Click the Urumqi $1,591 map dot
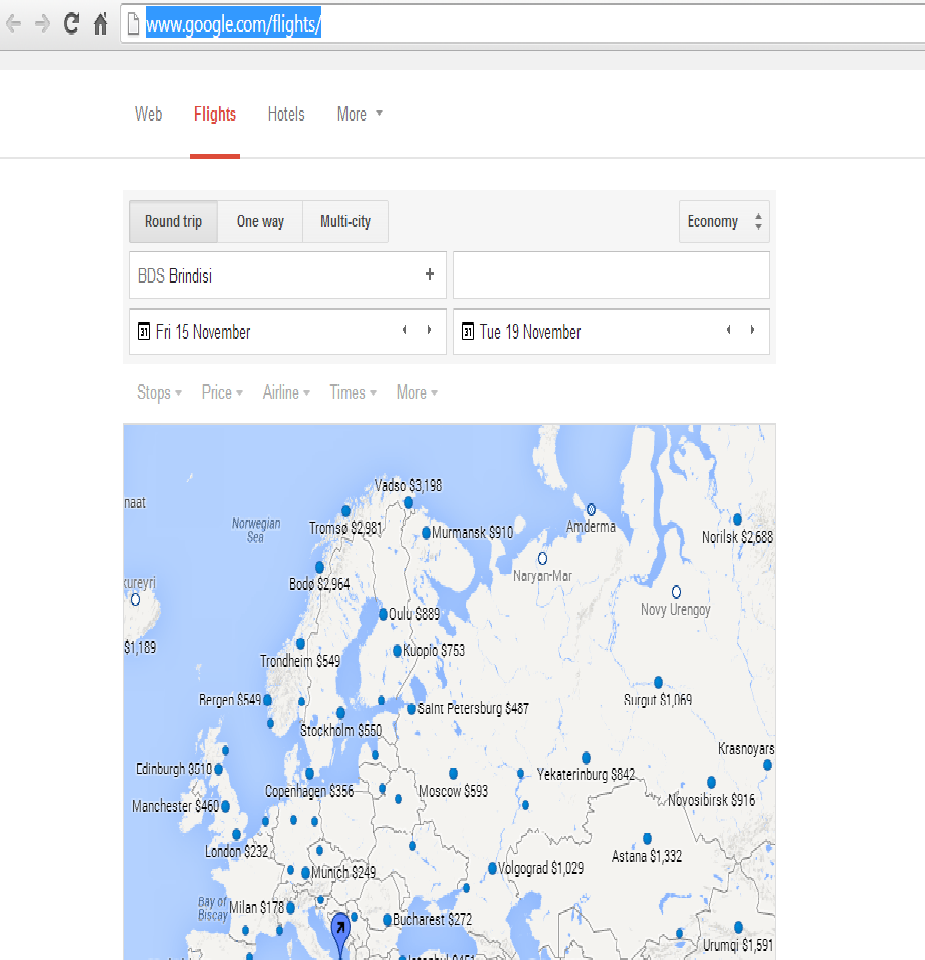 (738, 928)
